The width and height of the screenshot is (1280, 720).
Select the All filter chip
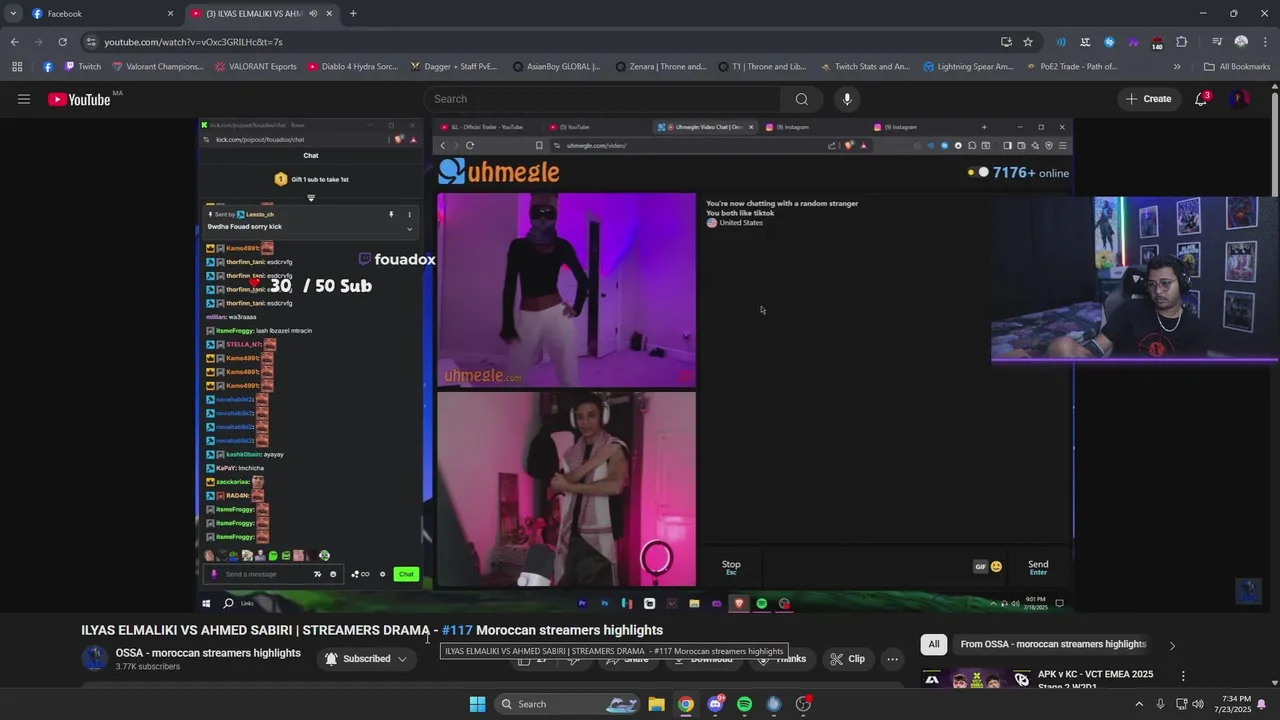(934, 644)
